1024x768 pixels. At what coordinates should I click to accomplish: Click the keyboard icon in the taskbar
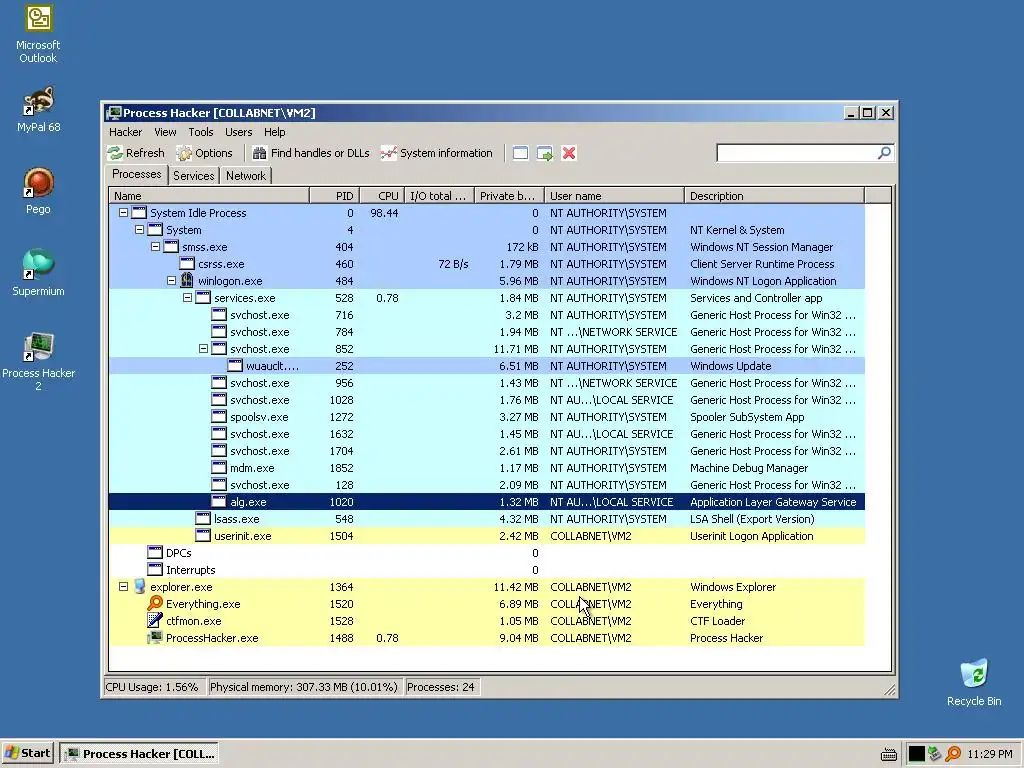(889, 755)
